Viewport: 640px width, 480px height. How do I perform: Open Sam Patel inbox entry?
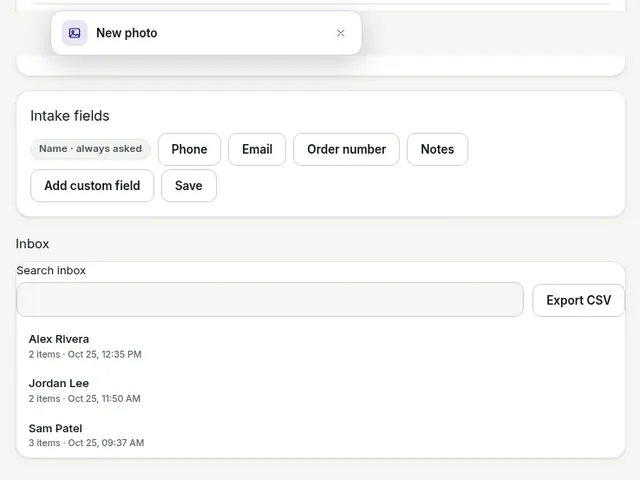point(320,435)
